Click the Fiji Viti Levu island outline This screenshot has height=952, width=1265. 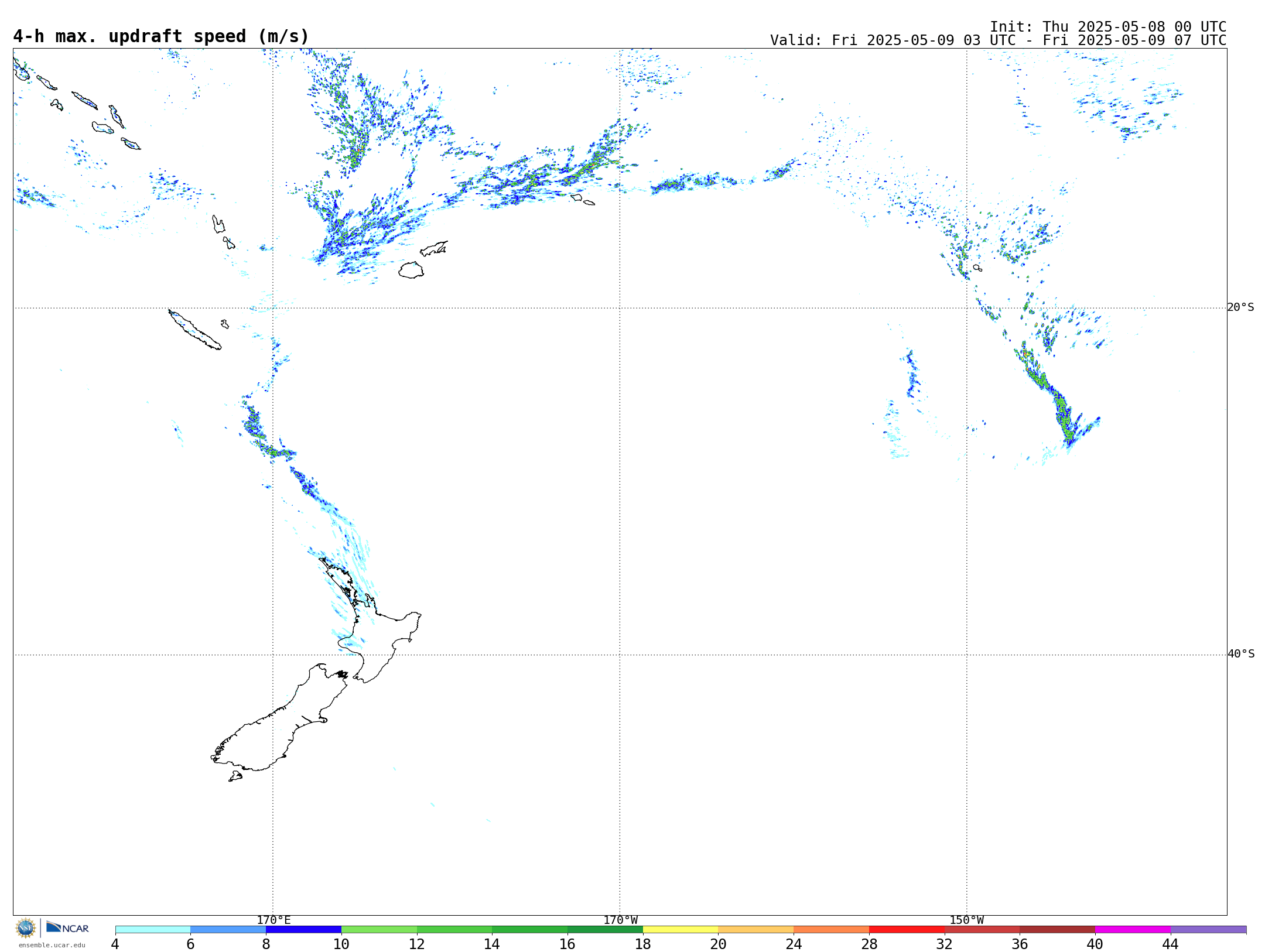tap(411, 270)
